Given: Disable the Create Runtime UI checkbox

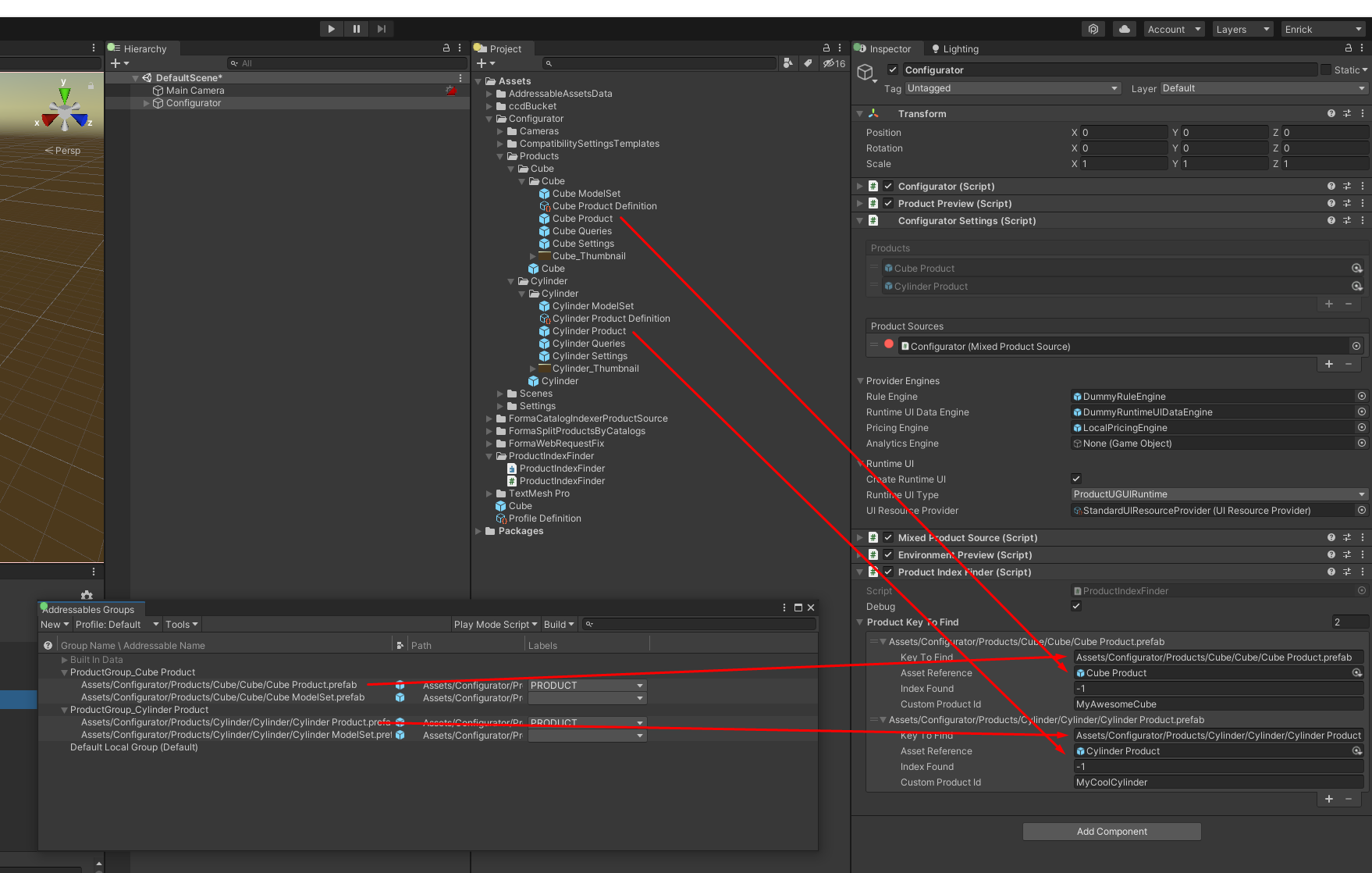Looking at the screenshot, I should click(1076, 478).
